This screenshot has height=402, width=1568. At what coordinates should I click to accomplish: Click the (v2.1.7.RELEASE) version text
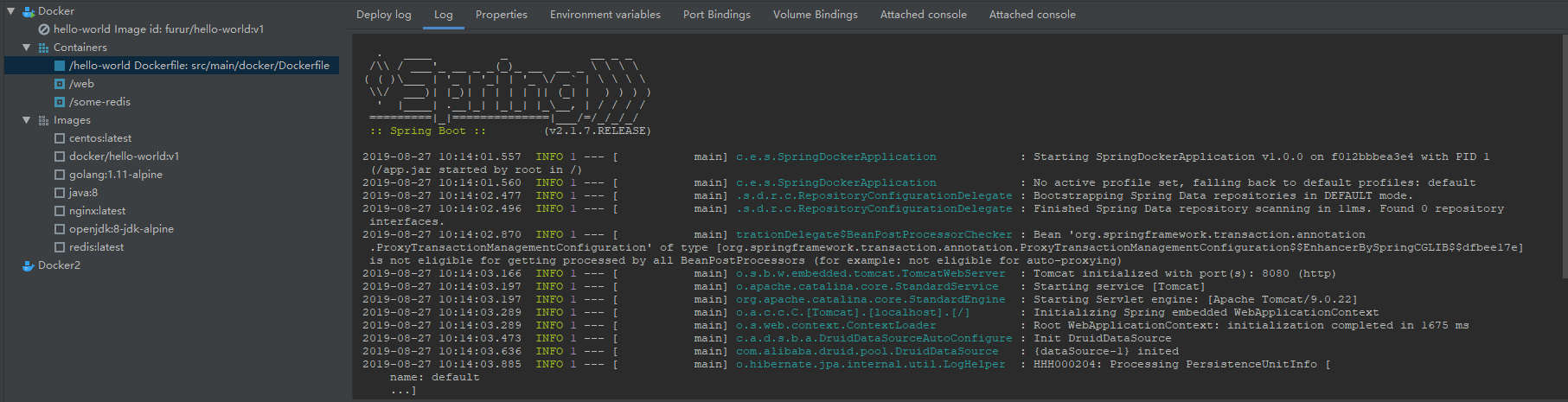[x=598, y=131]
